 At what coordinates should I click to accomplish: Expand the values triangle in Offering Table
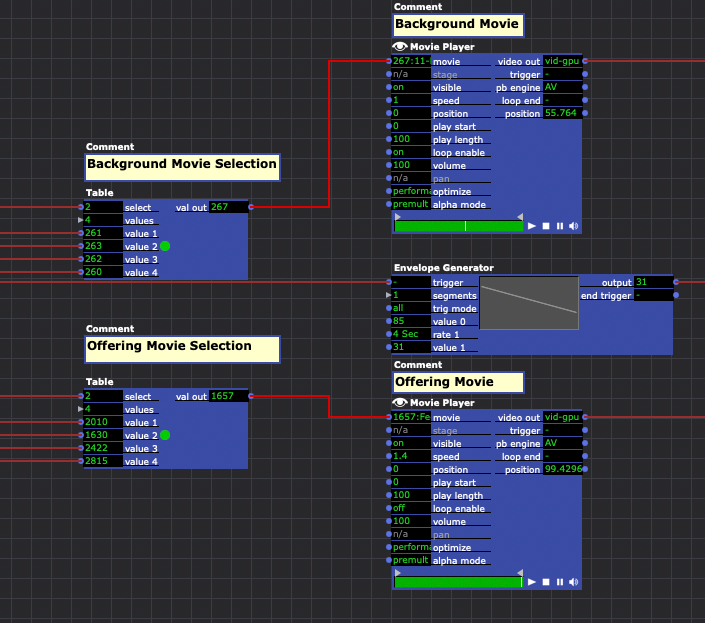coord(81,409)
